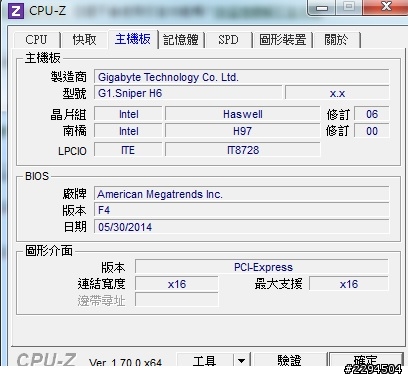The height and width of the screenshot is (377, 408).
Task: Click the LPCIO chip IT8728
Action: 243,150
